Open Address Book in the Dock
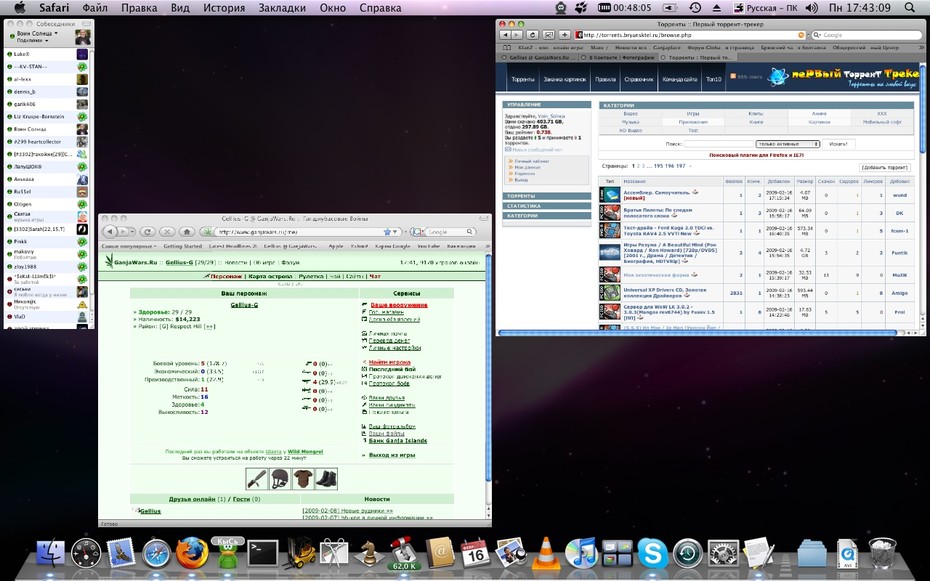930x581 pixels. click(439, 554)
